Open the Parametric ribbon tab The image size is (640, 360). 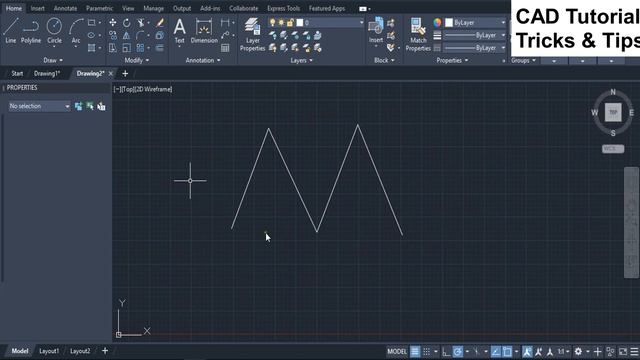click(100, 8)
